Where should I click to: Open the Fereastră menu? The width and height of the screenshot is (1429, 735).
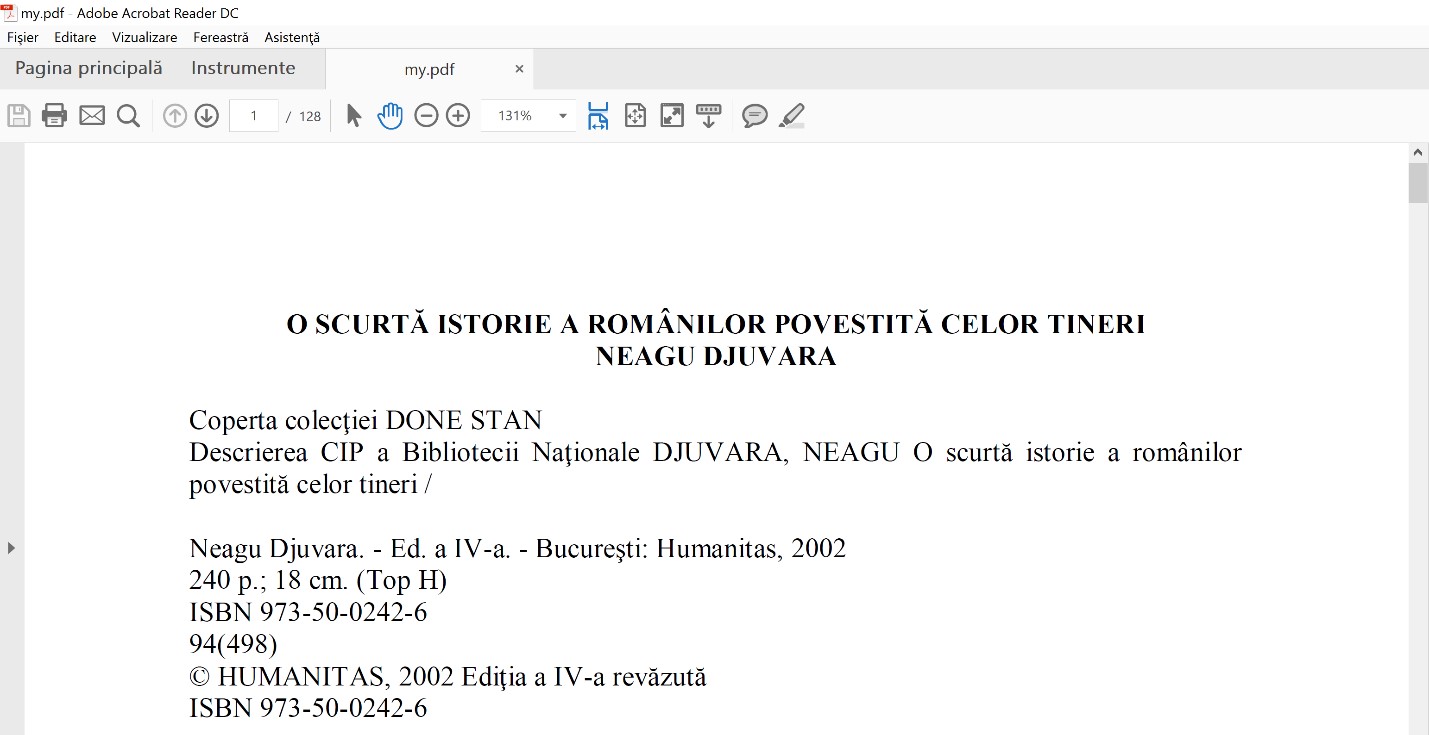221,37
